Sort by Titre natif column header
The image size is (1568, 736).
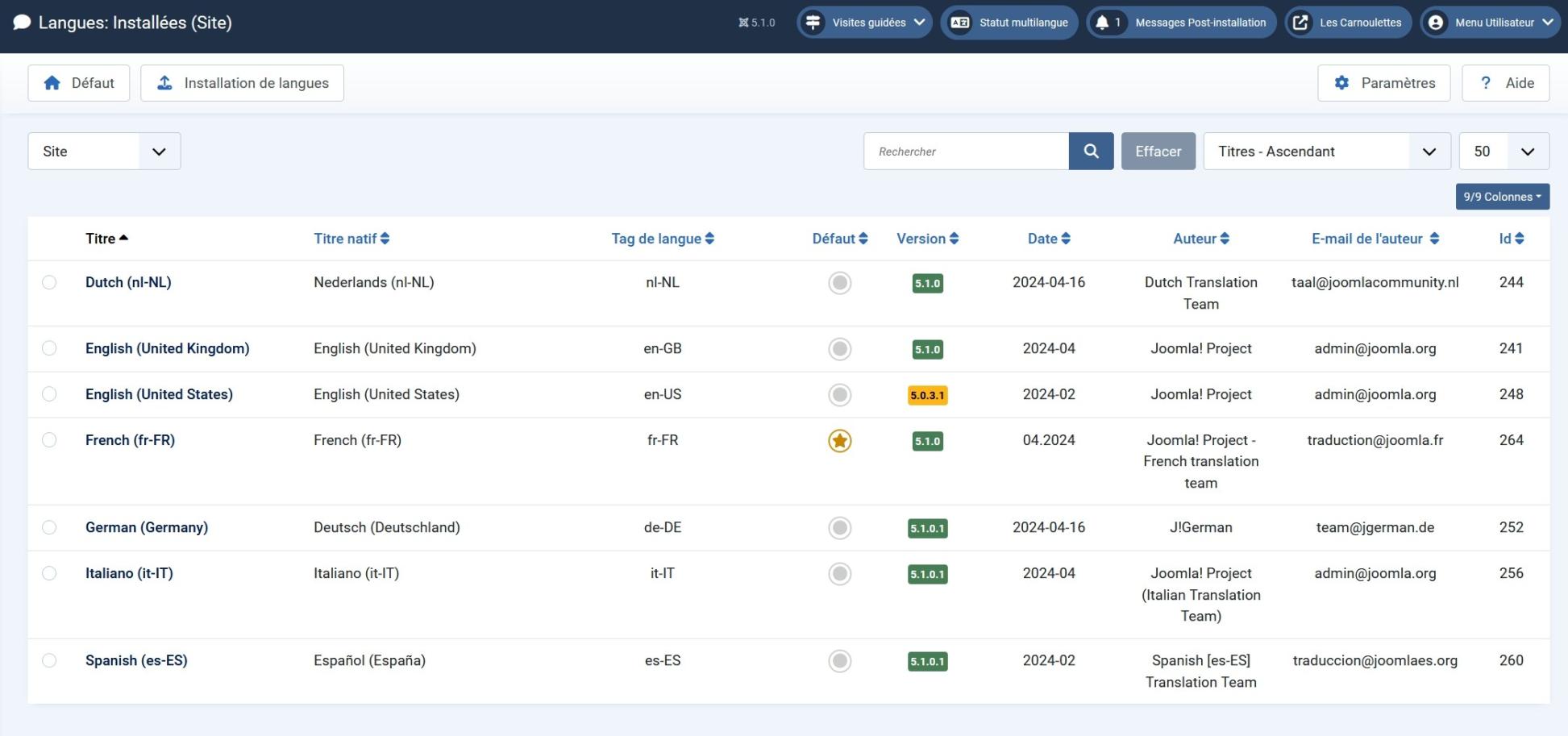tap(351, 239)
